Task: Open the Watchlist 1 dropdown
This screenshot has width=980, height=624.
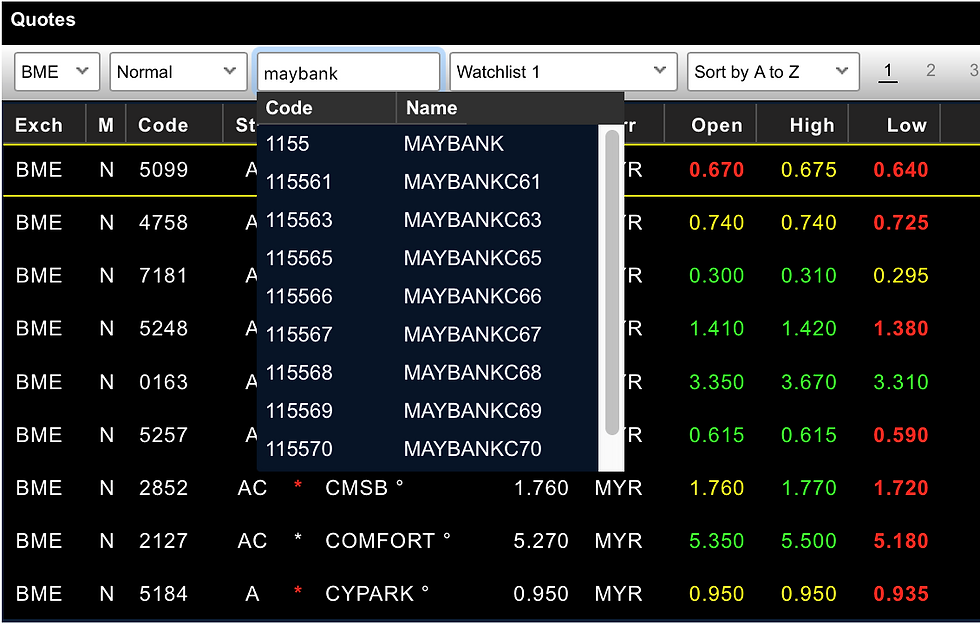Action: (x=563, y=72)
